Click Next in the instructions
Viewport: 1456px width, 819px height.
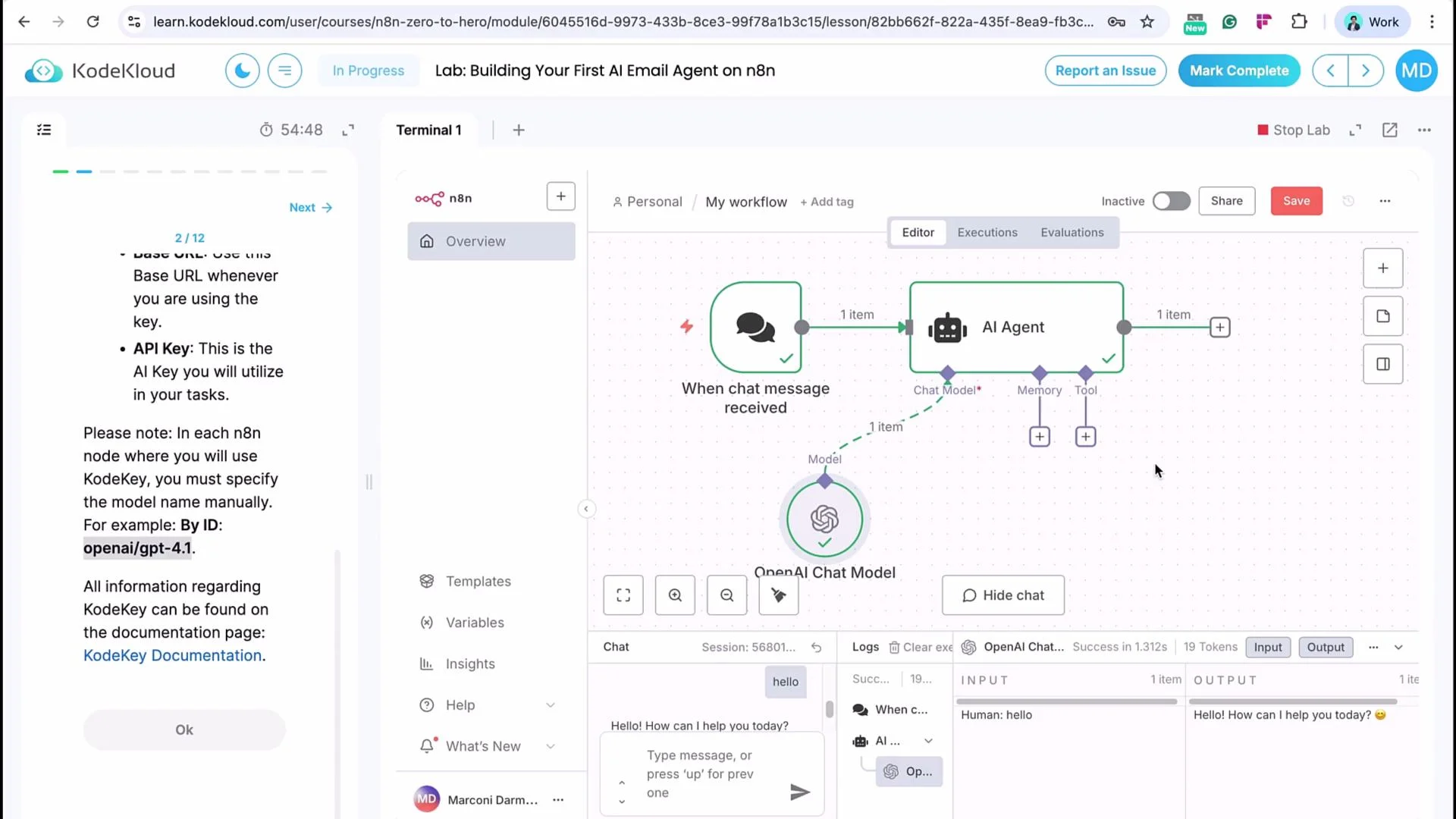click(x=310, y=208)
